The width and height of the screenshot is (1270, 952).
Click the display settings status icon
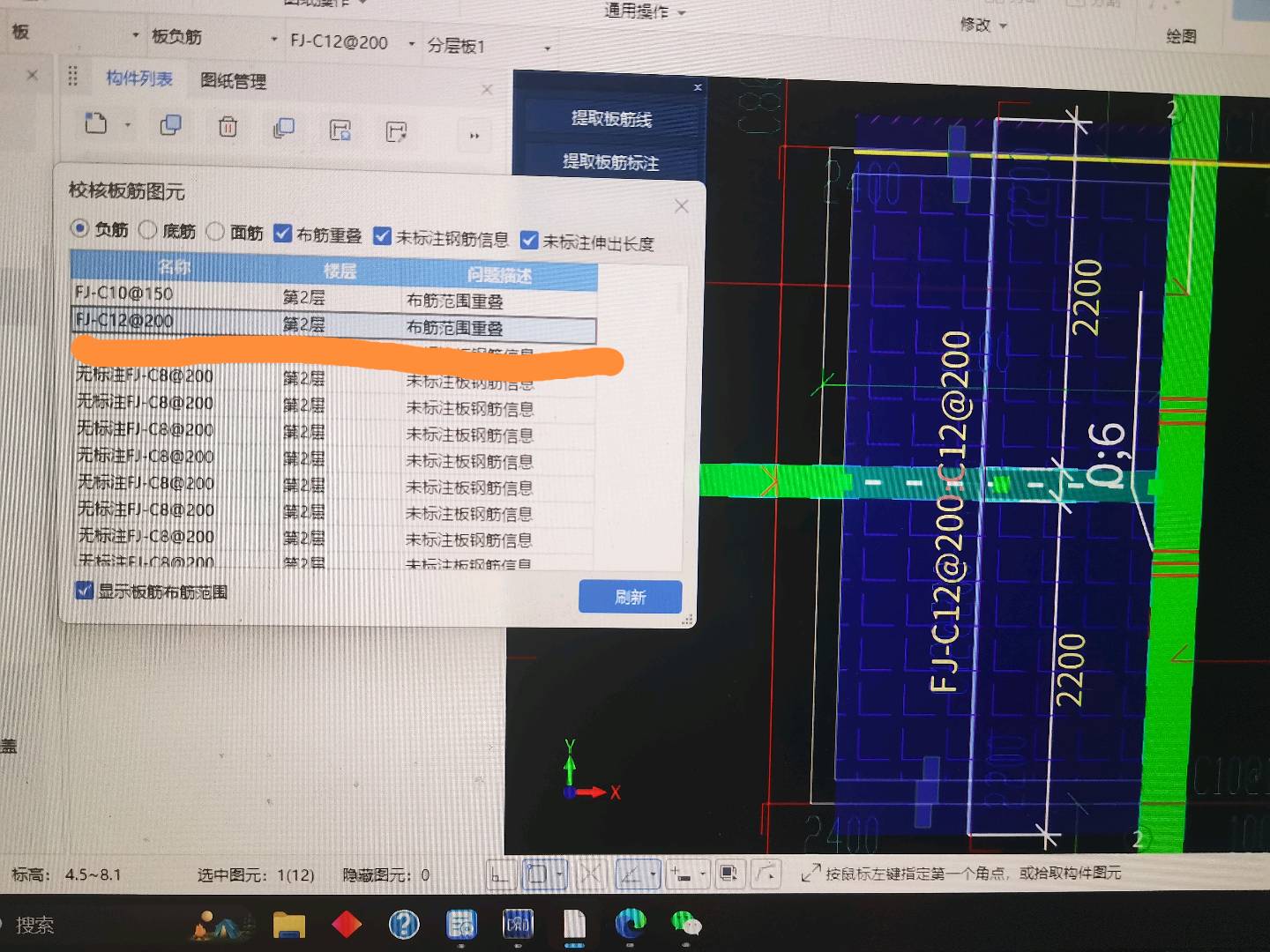728,874
